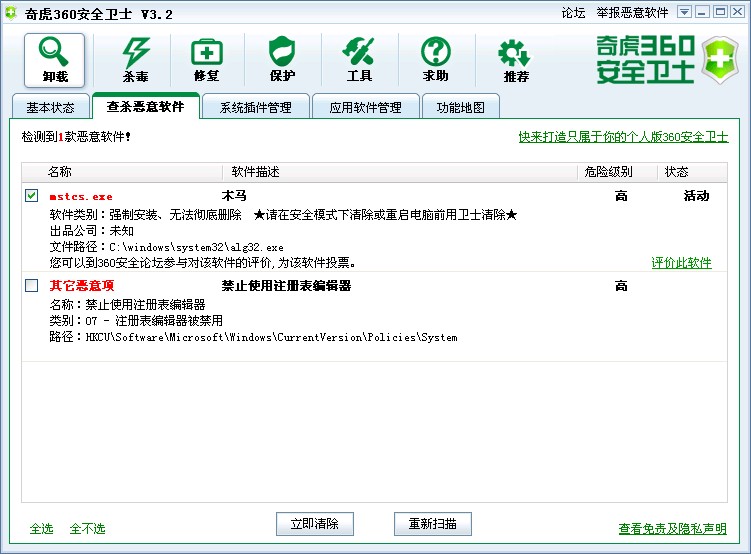Click the 重新扫描 rescan button
The image size is (751, 554).
click(432, 524)
